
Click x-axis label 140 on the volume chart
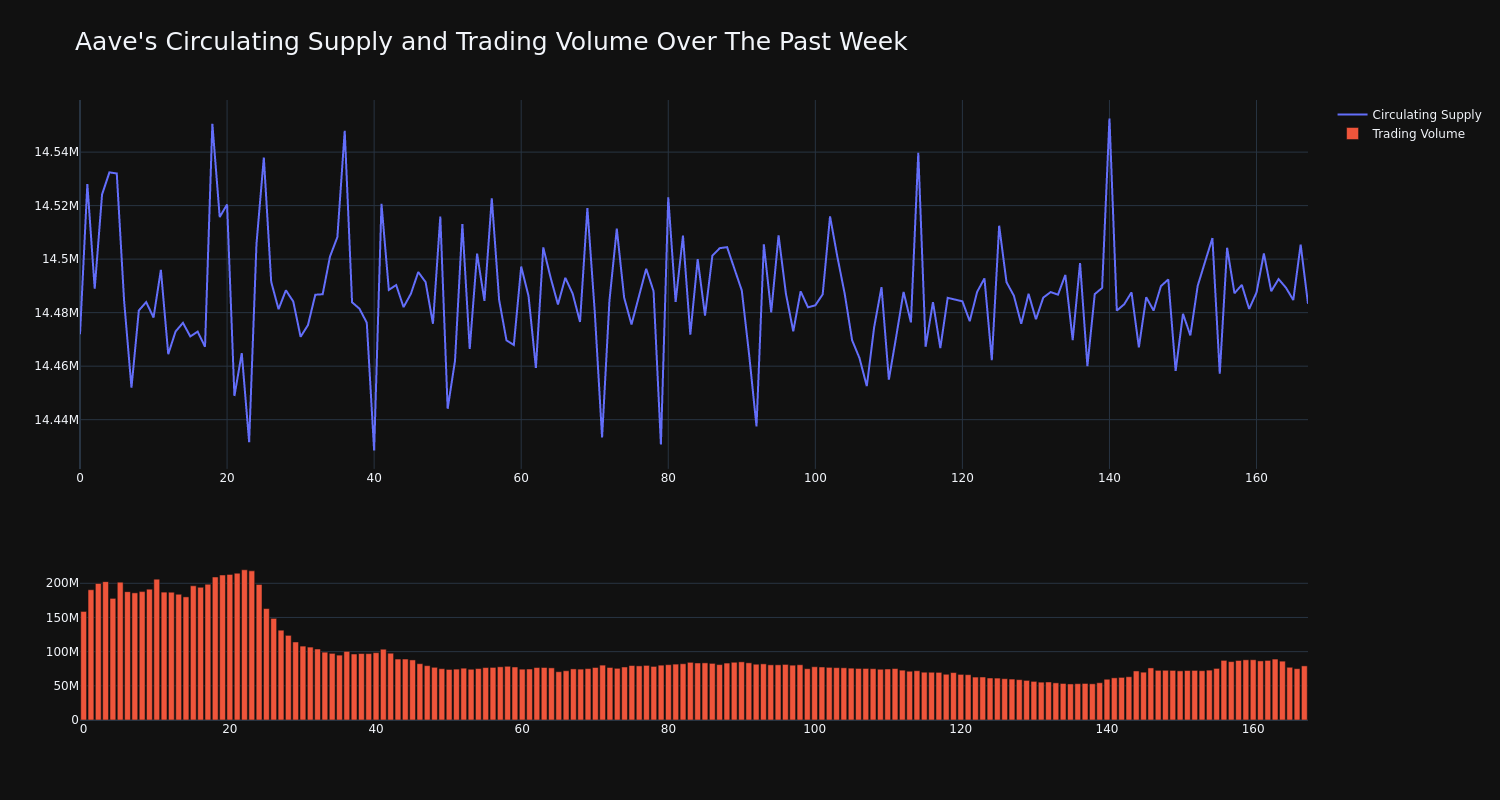click(x=1107, y=729)
